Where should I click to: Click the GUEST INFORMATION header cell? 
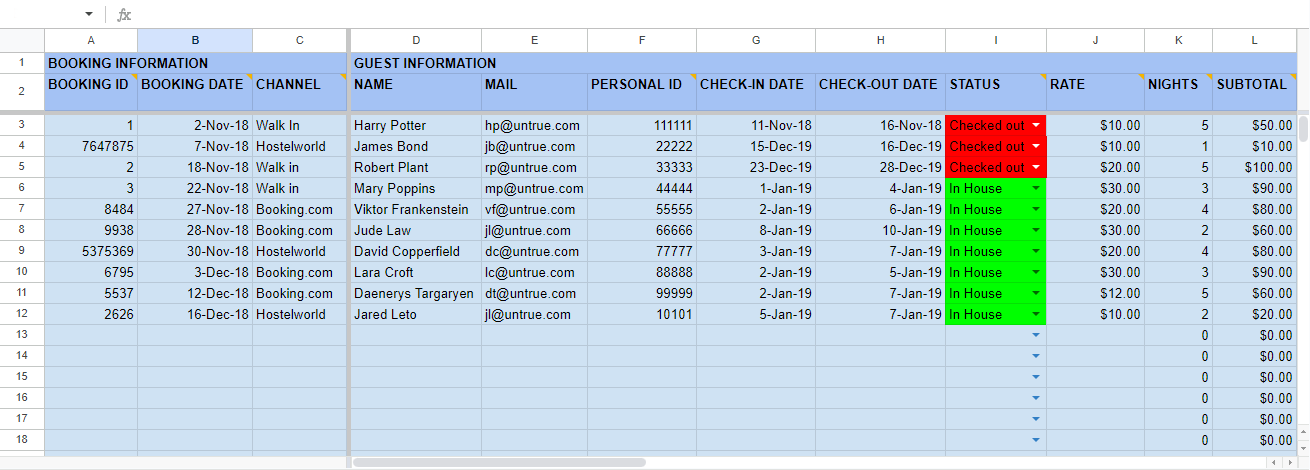[x=824, y=63]
